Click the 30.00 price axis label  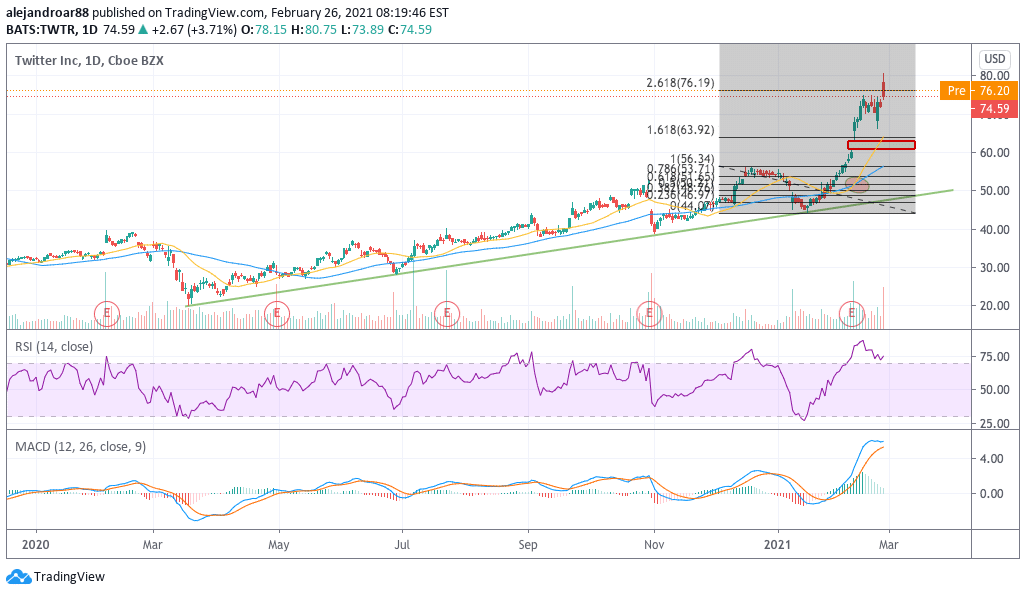(x=995, y=268)
